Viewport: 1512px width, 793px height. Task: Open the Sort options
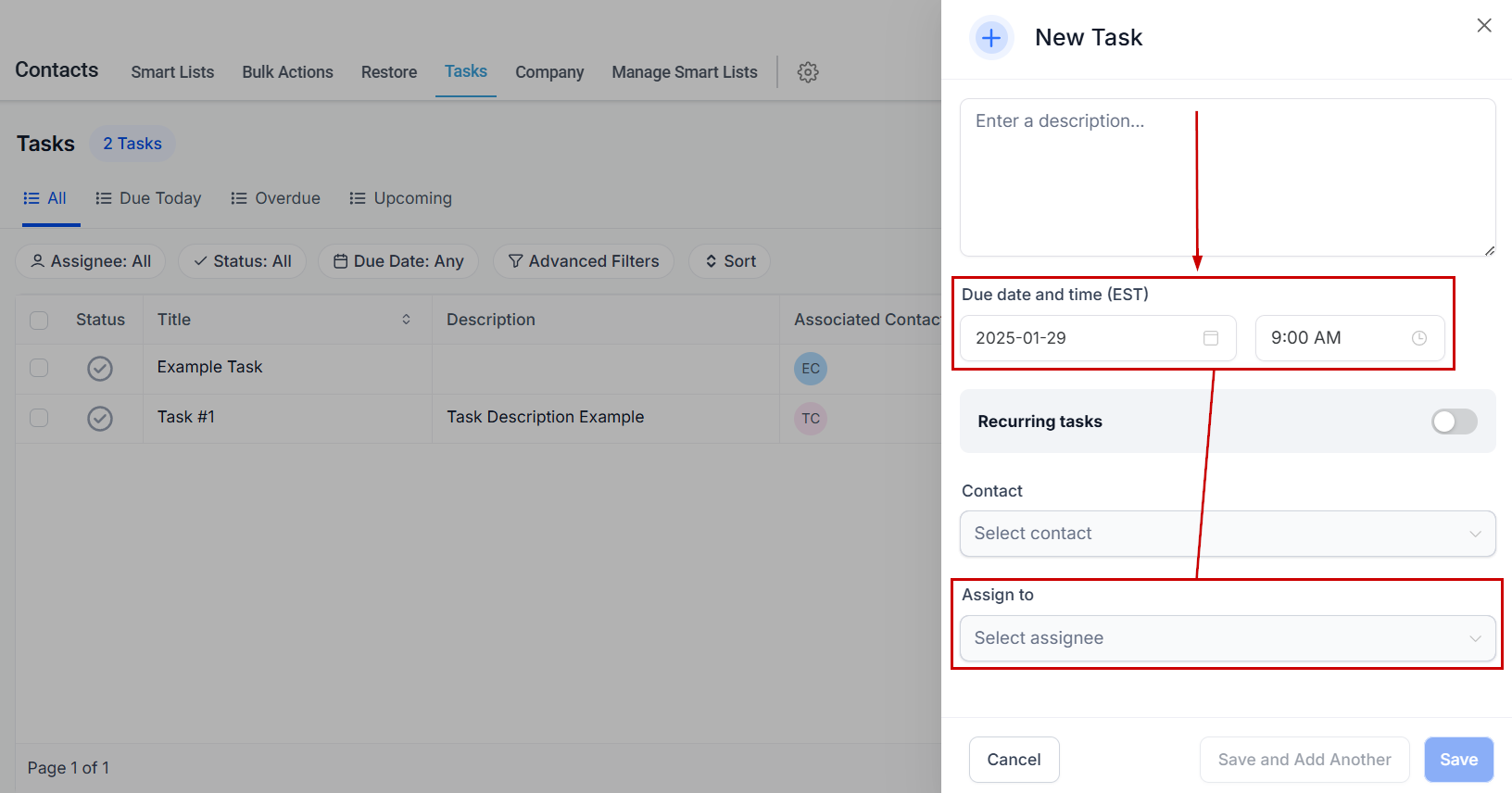click(730, 261)
